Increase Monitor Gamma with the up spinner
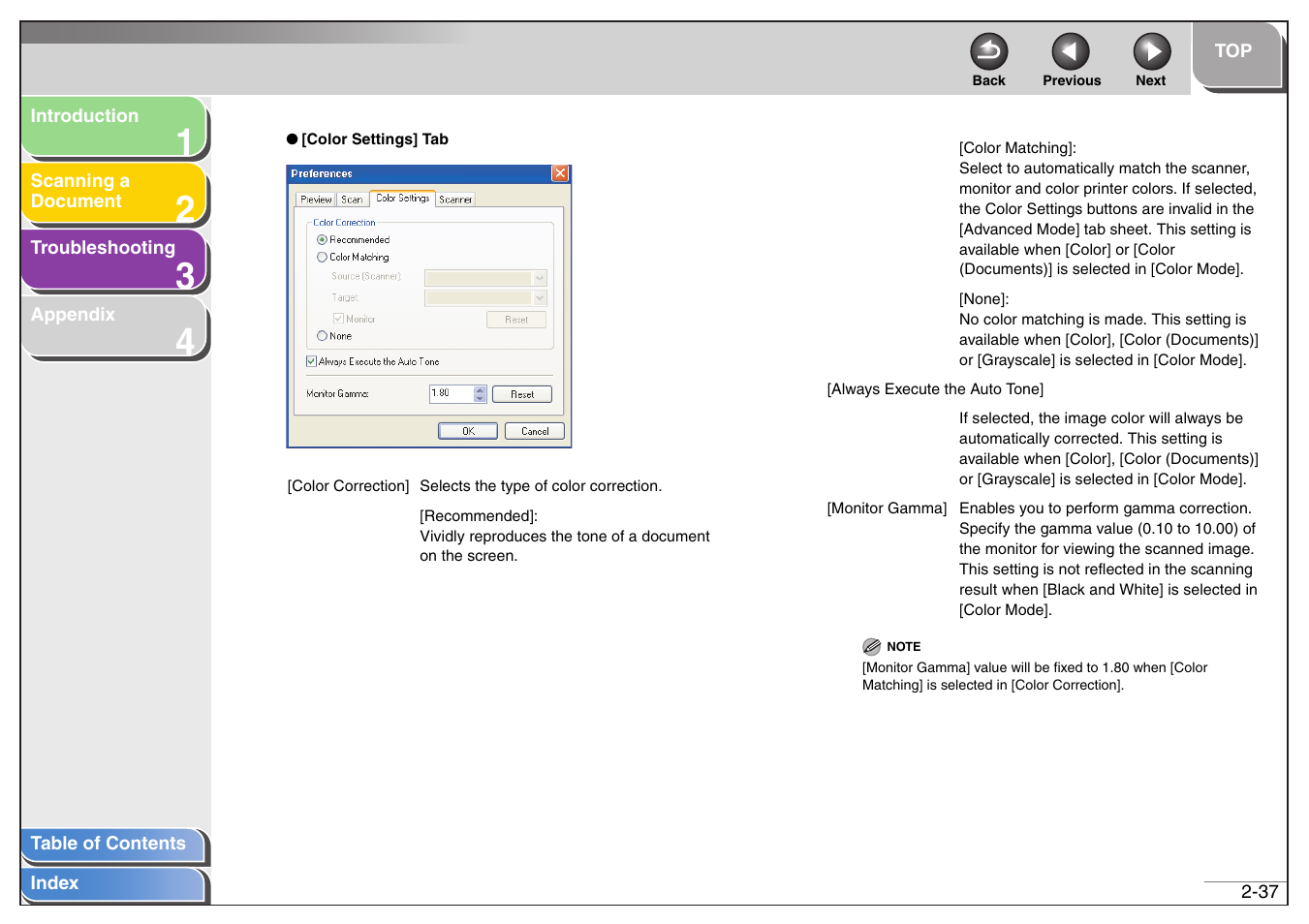Screen dimensions: 1309x924 click(480, 389)
